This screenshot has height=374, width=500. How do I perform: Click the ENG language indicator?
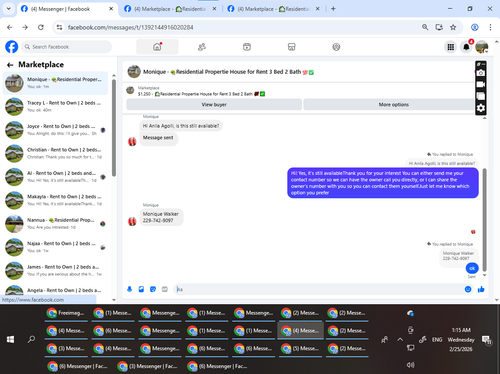437,340
